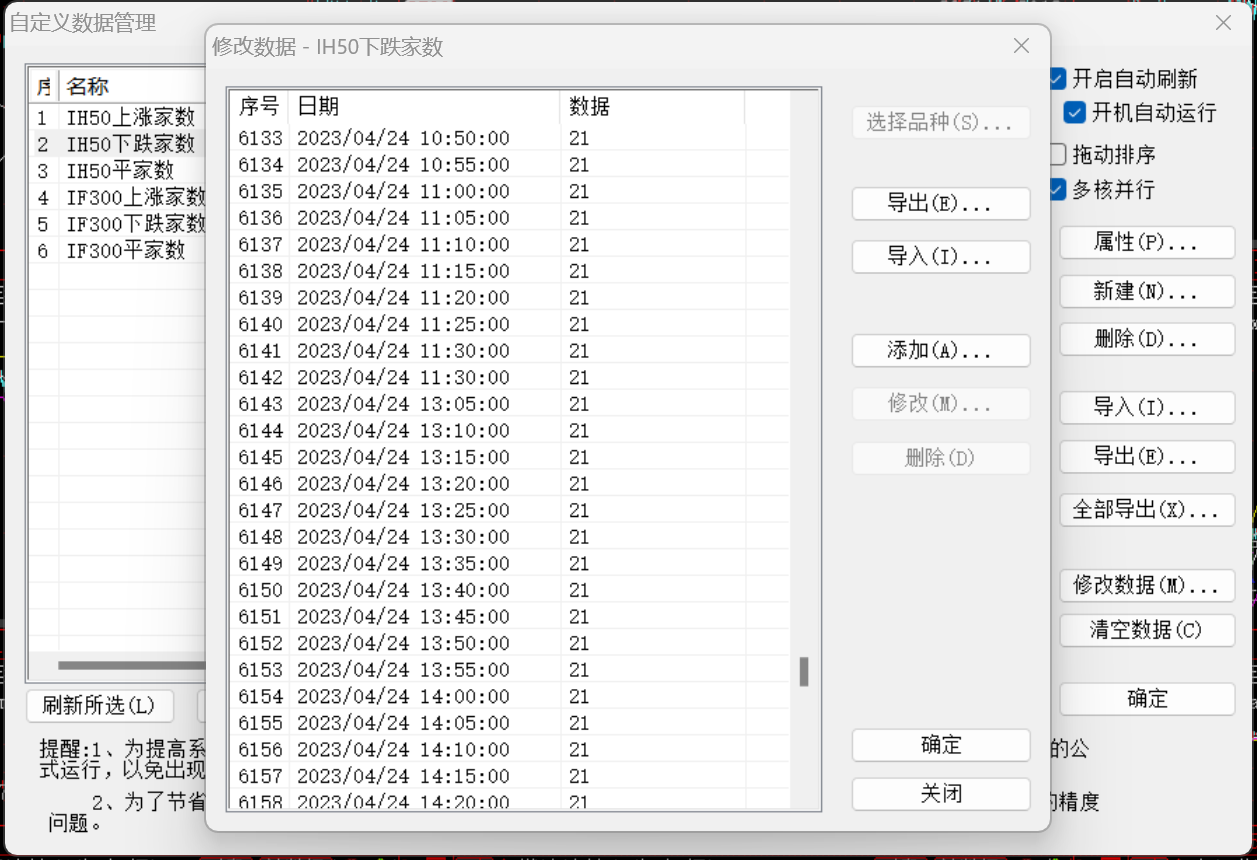Click 清空数据(C) button
This screenshot has height=860, width=1257.
click(1147, 631)
